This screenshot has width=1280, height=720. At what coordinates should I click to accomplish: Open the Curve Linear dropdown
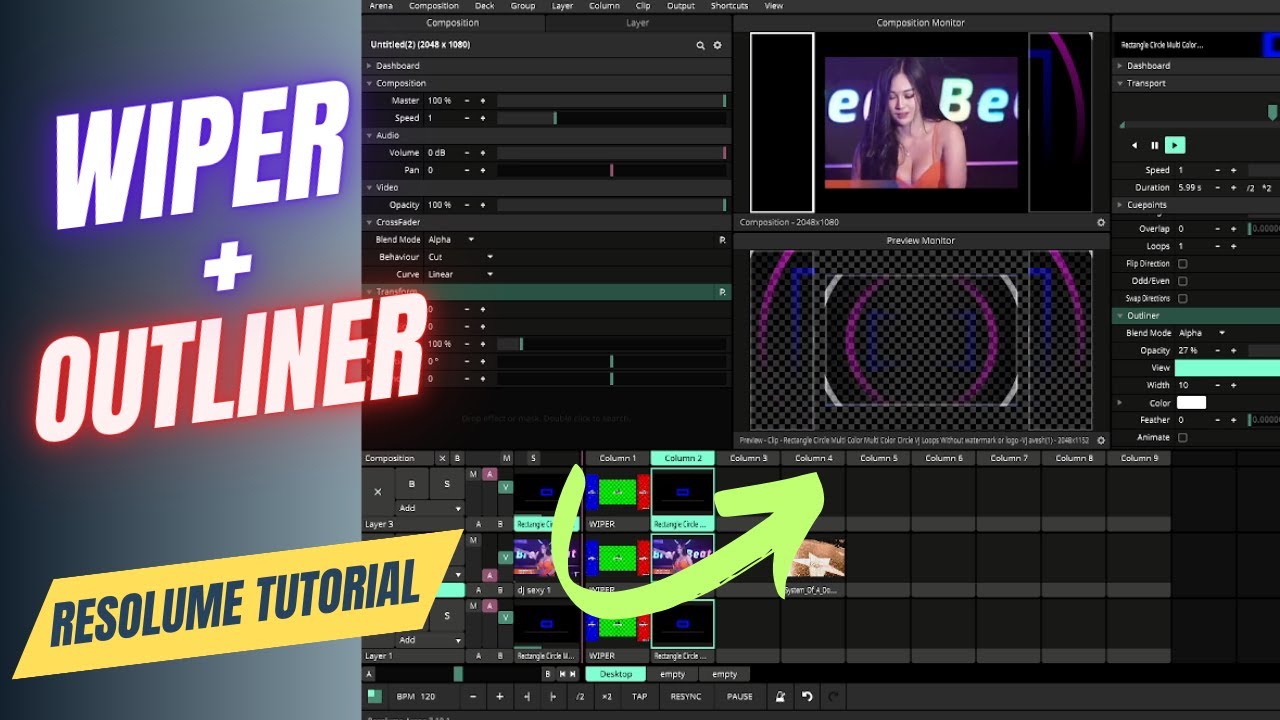(x=460, y=274)
